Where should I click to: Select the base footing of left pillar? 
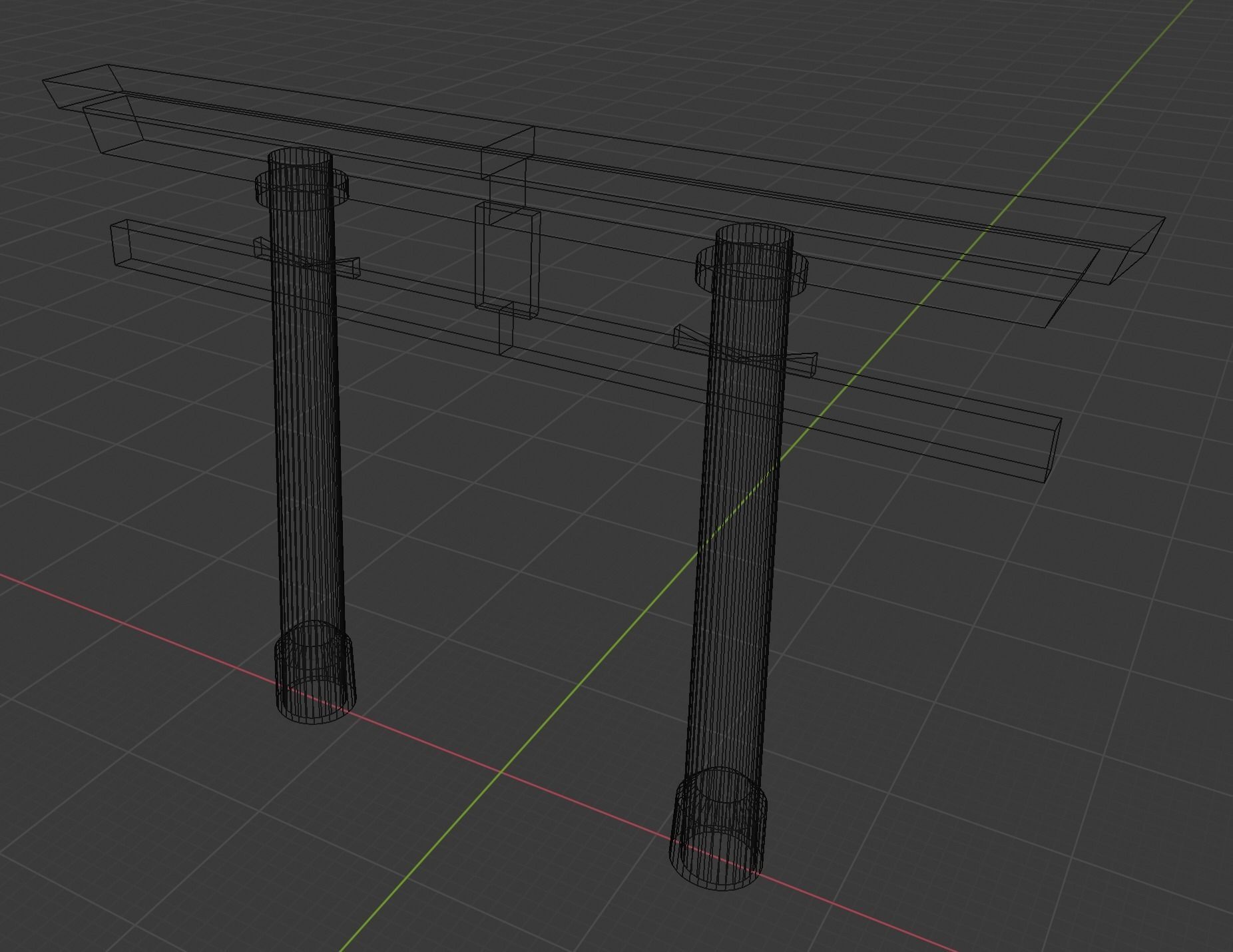coord(316,671)
